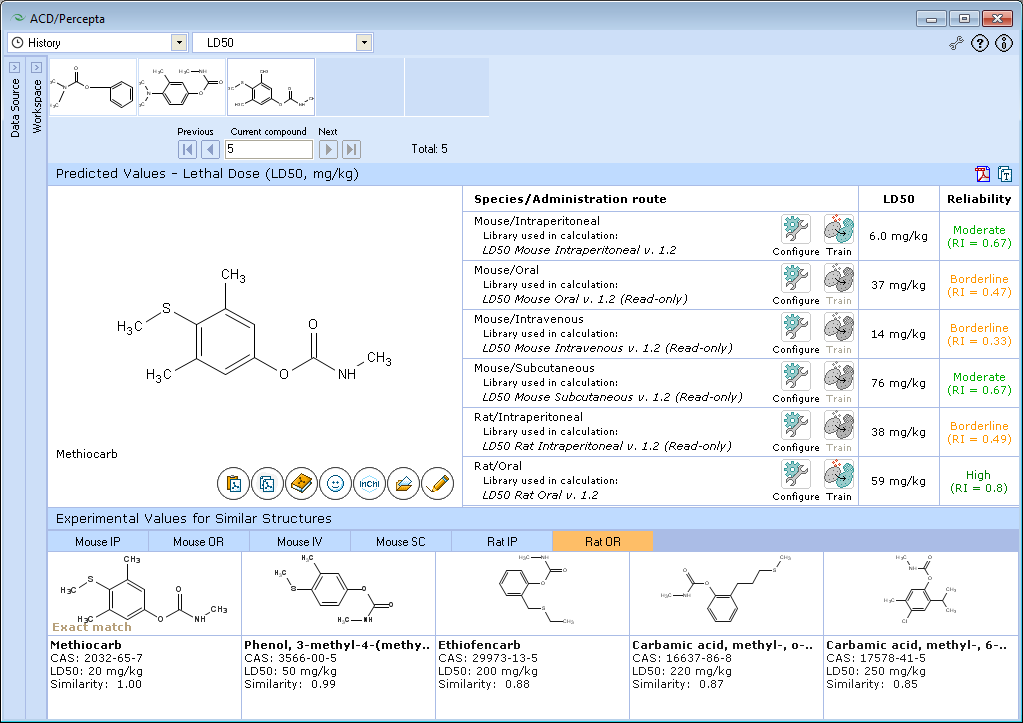
Task: Click the Reliability column header
Action: (x=979, y=199)
